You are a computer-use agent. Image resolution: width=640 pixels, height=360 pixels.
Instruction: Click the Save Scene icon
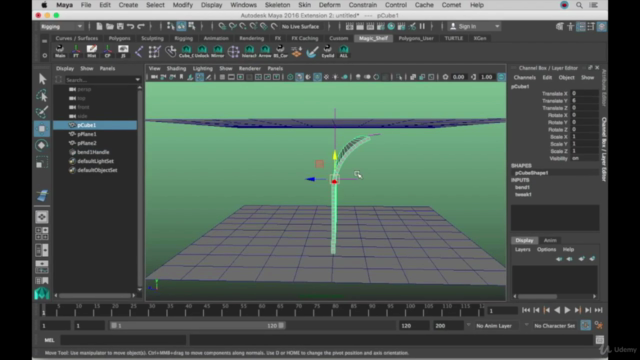click(120, 27)
